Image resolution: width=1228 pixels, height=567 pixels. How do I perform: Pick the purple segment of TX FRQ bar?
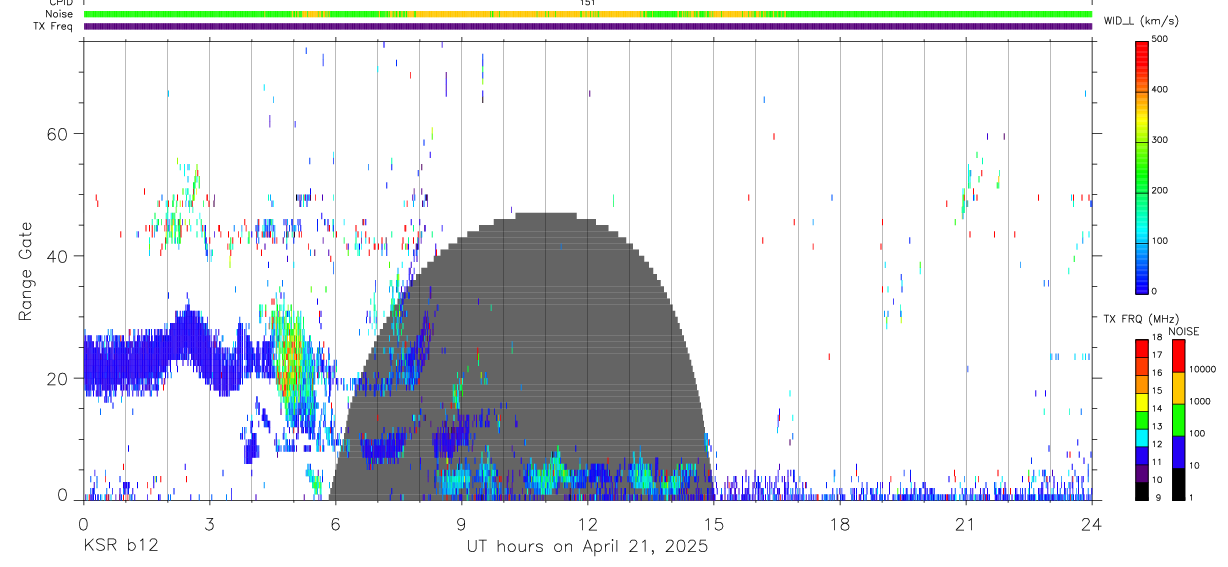[x=1141, y=473]
